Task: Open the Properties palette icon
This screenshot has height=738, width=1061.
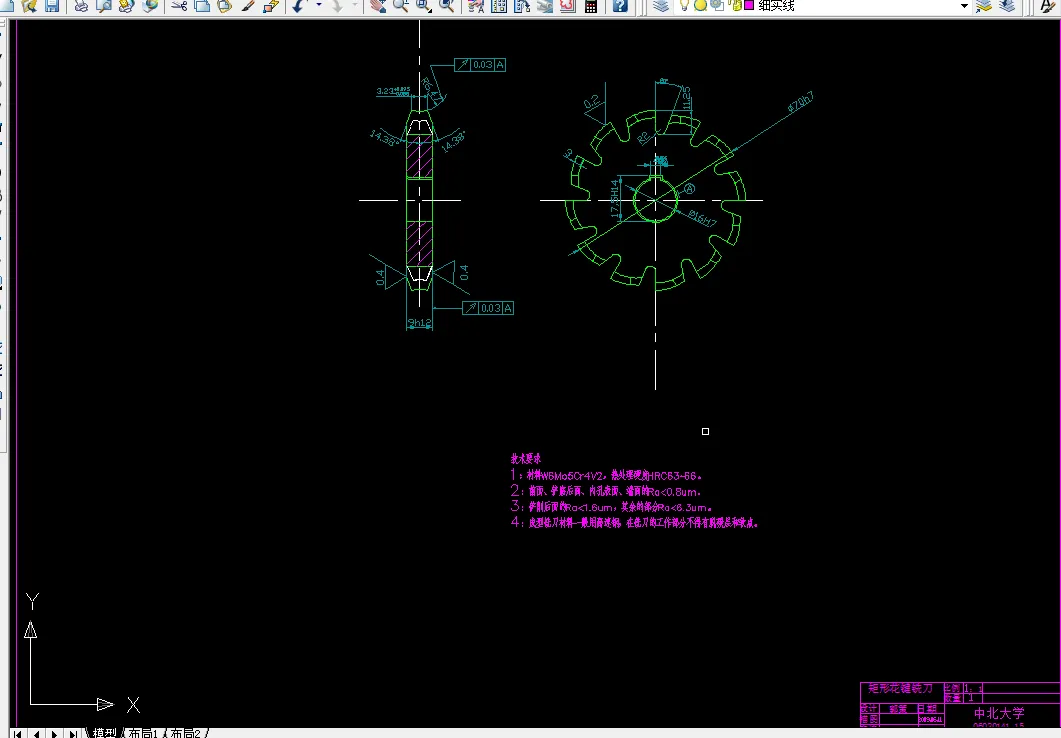Action: point(476,6)
